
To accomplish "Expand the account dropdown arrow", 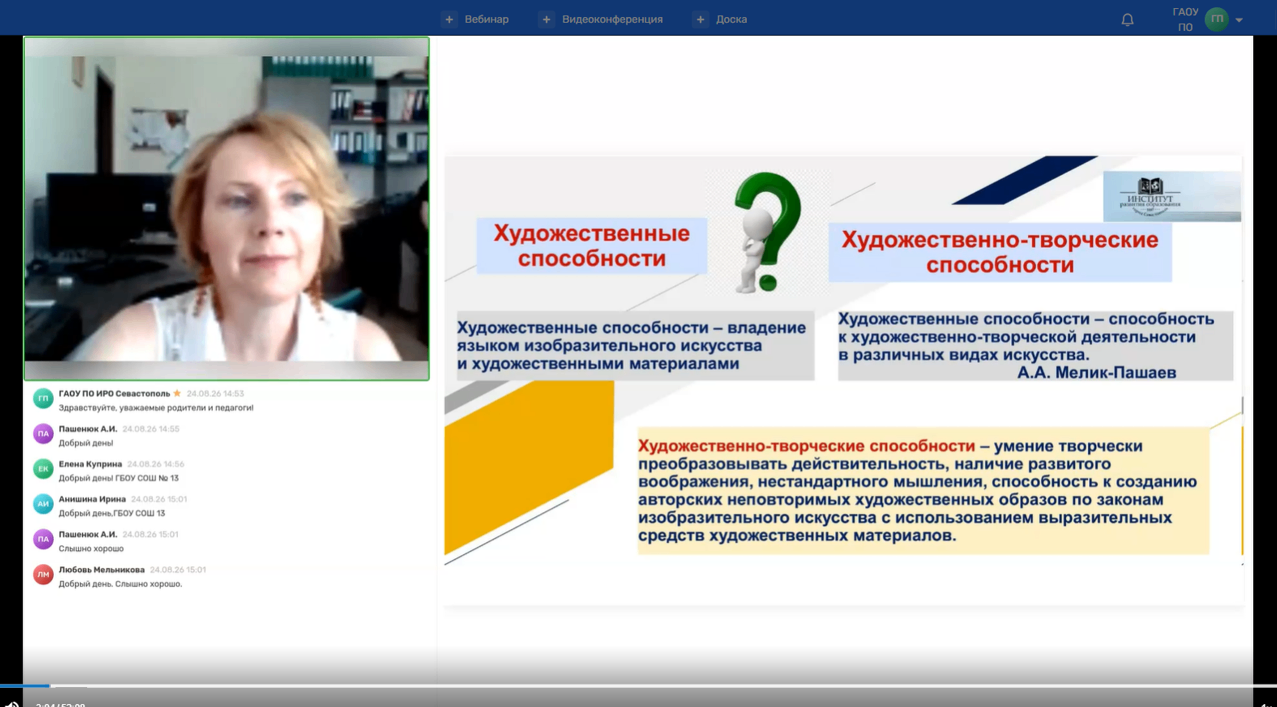I will [1239, 20].
